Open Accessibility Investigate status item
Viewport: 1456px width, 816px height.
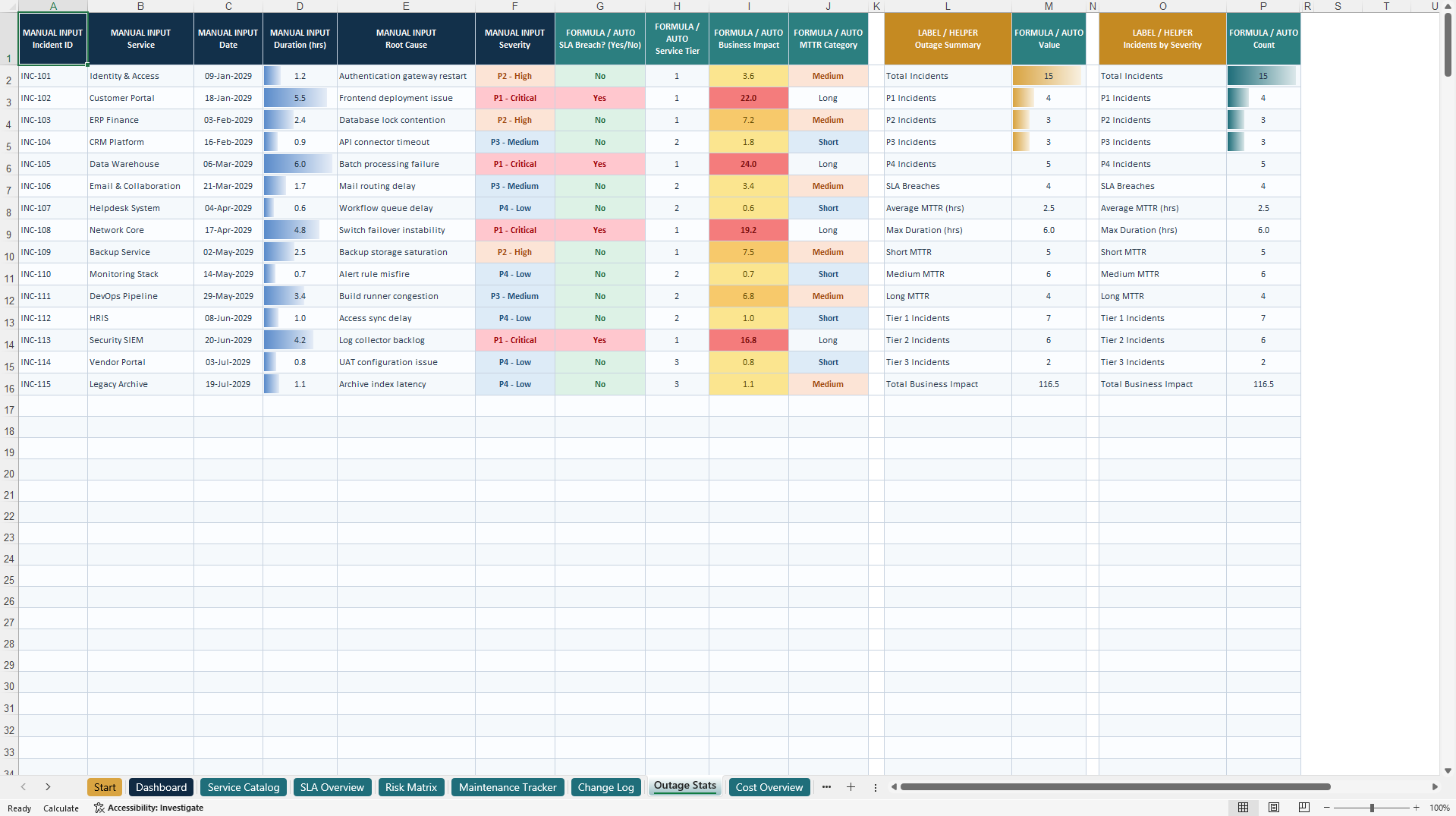[149, 808]
